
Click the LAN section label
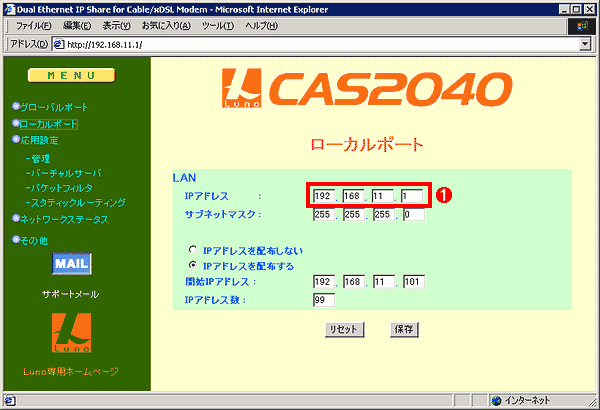(184, 178)
